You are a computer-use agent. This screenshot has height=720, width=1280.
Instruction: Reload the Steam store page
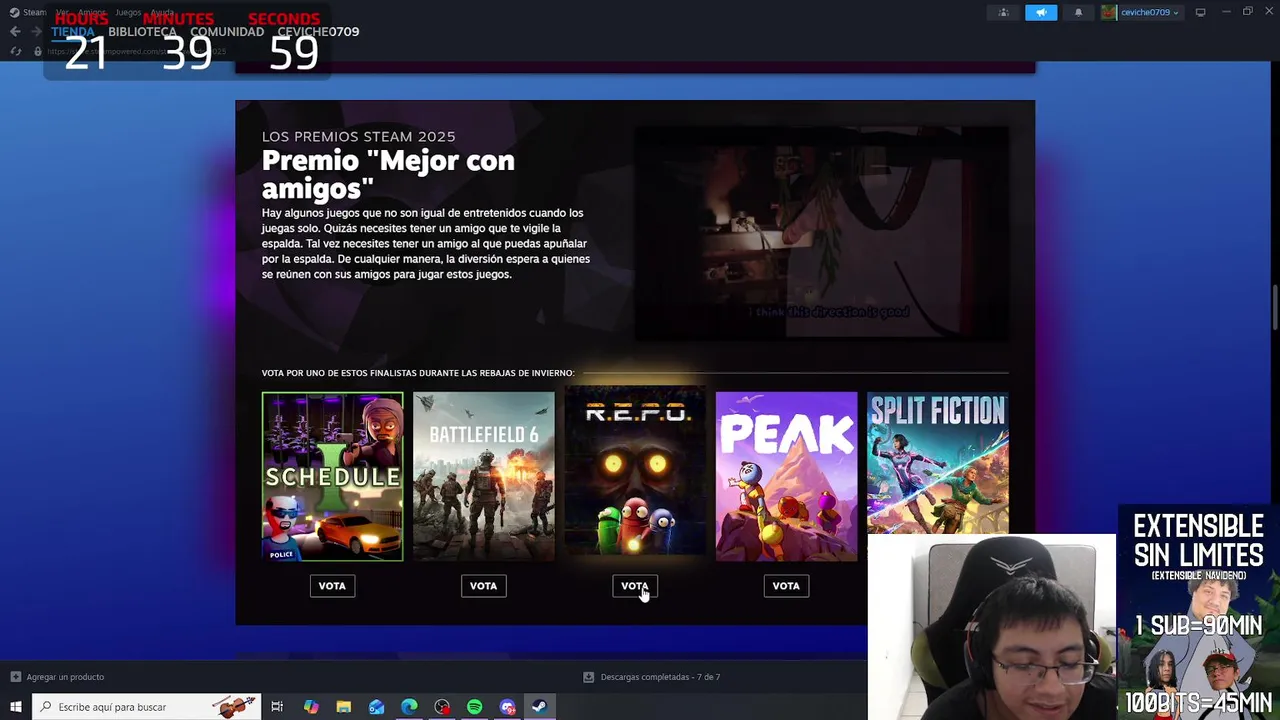tap(16, 51)
